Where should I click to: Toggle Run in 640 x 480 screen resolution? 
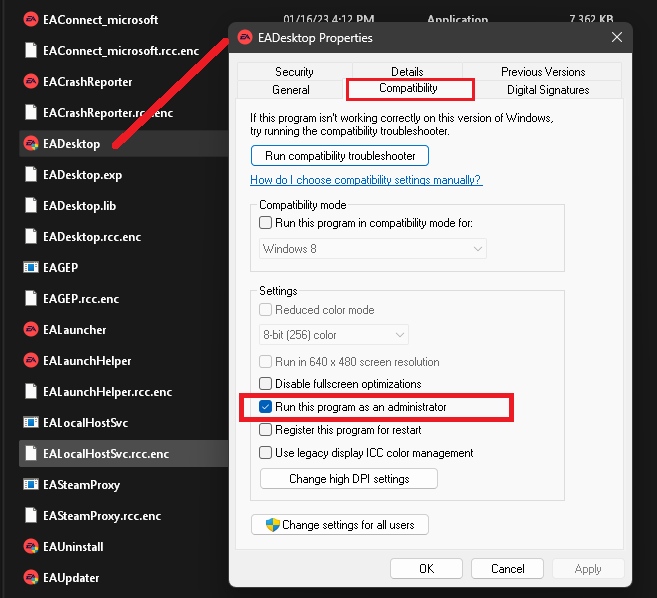(x=265, y=361)
